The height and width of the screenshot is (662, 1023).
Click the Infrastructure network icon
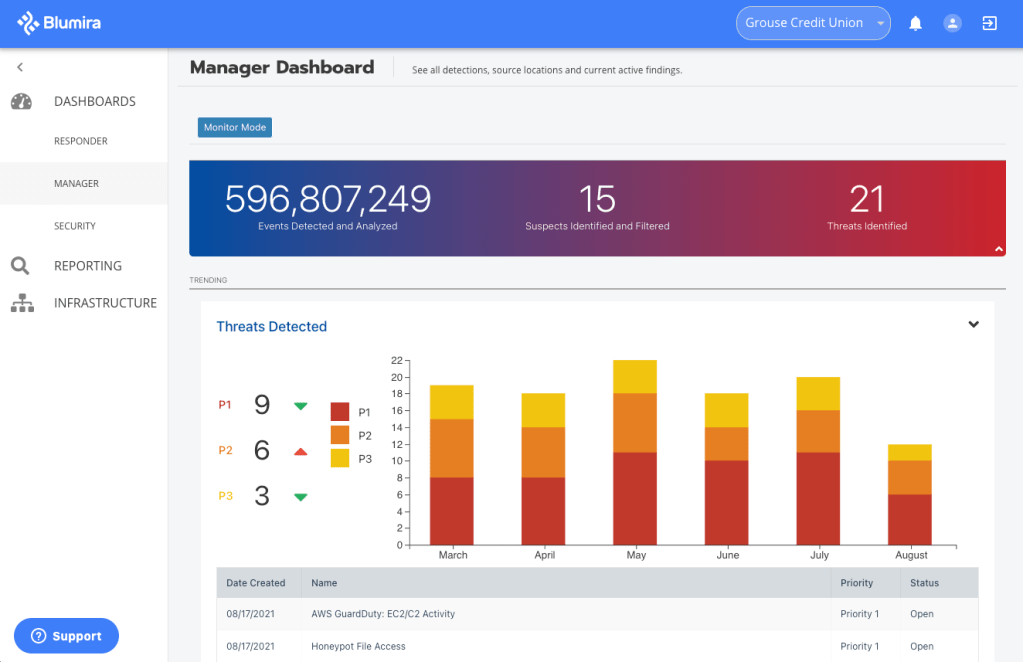(x=21, y=303)
